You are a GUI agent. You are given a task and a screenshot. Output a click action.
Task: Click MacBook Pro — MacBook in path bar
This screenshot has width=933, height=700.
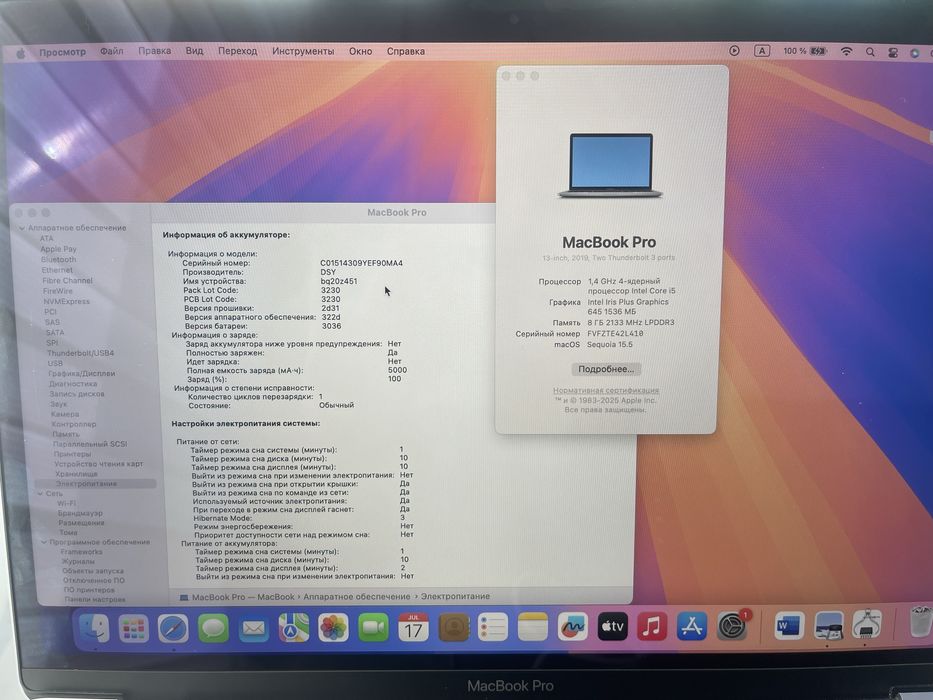click(237, 597)
